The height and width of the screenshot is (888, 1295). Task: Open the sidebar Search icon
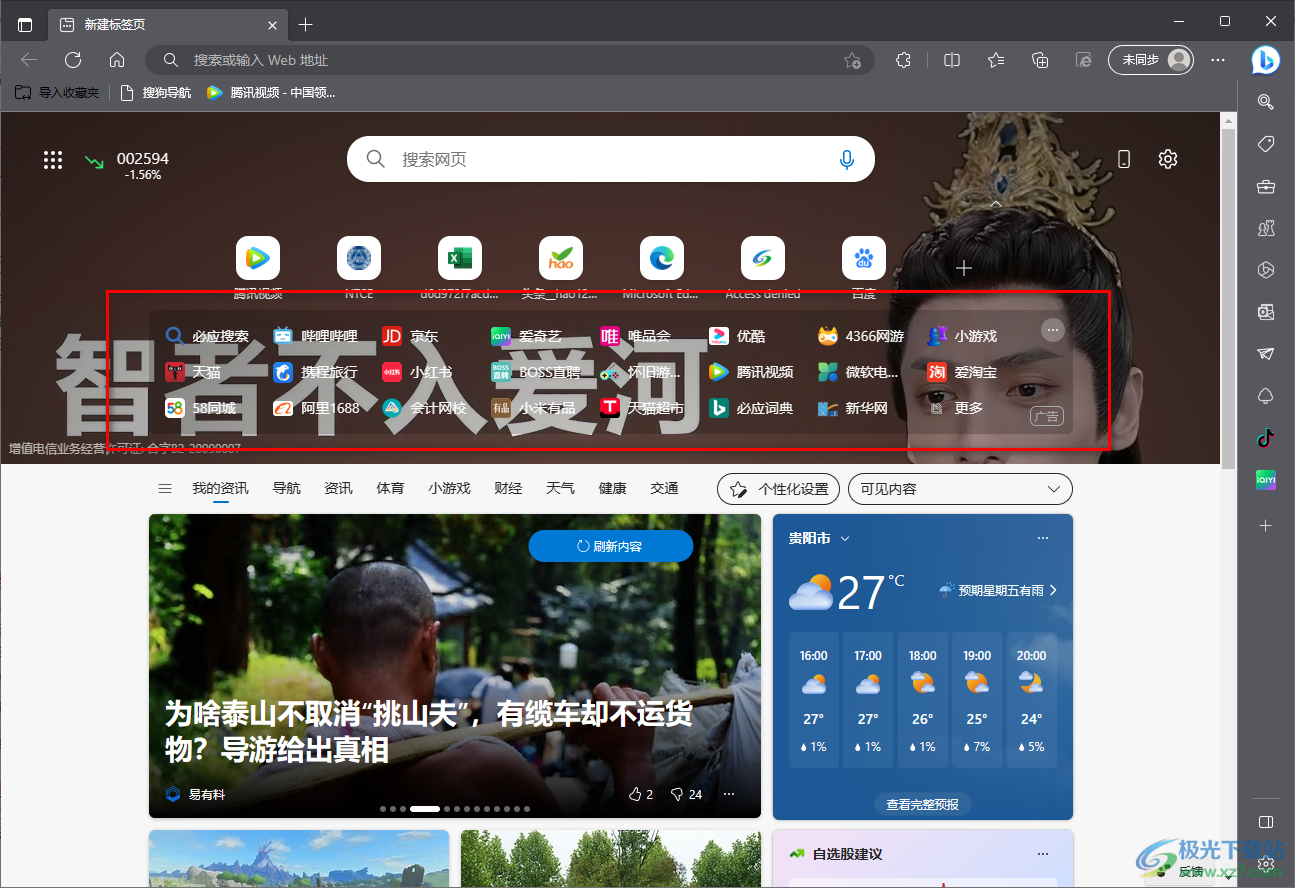[1265, 101]
